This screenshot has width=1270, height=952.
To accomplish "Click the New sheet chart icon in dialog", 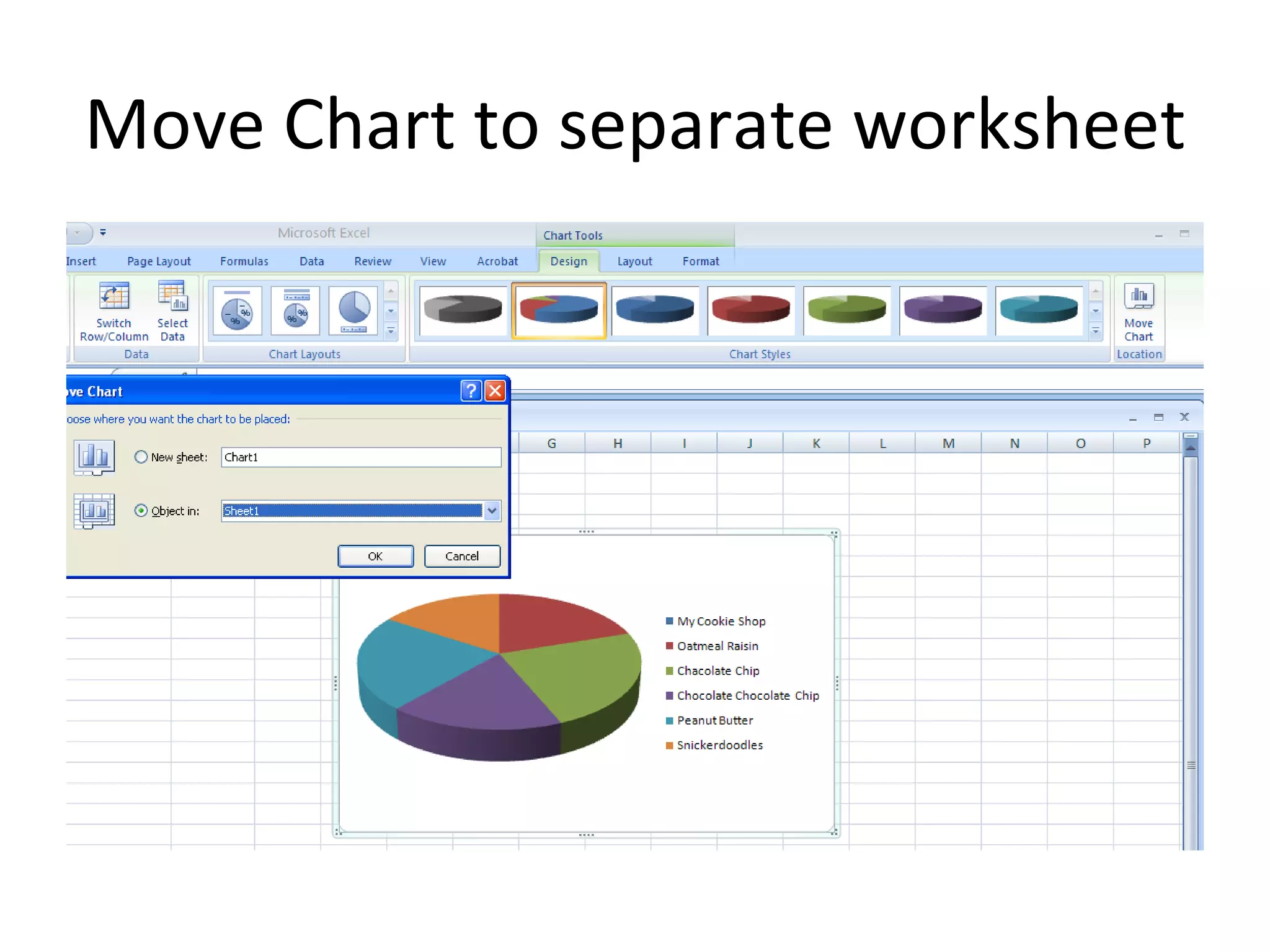I will [x=94, y=457].
